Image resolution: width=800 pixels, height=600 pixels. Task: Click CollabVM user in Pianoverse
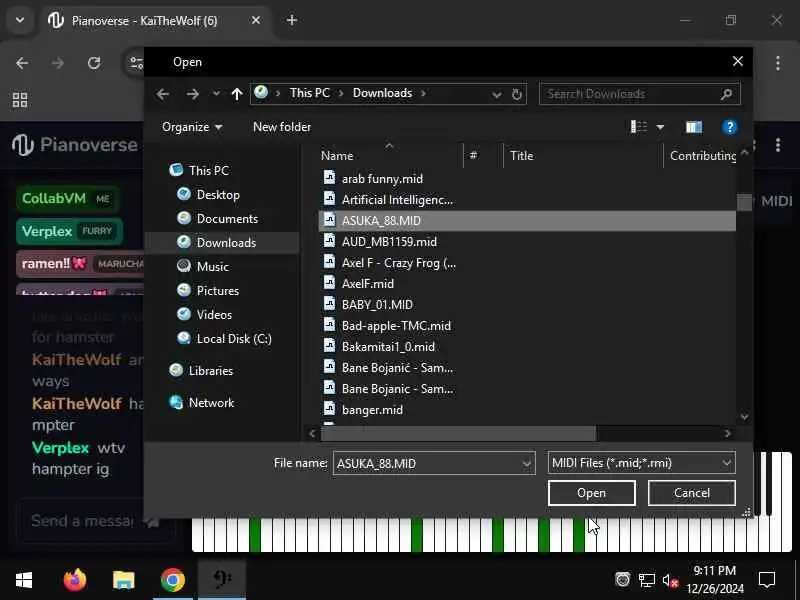67,198
